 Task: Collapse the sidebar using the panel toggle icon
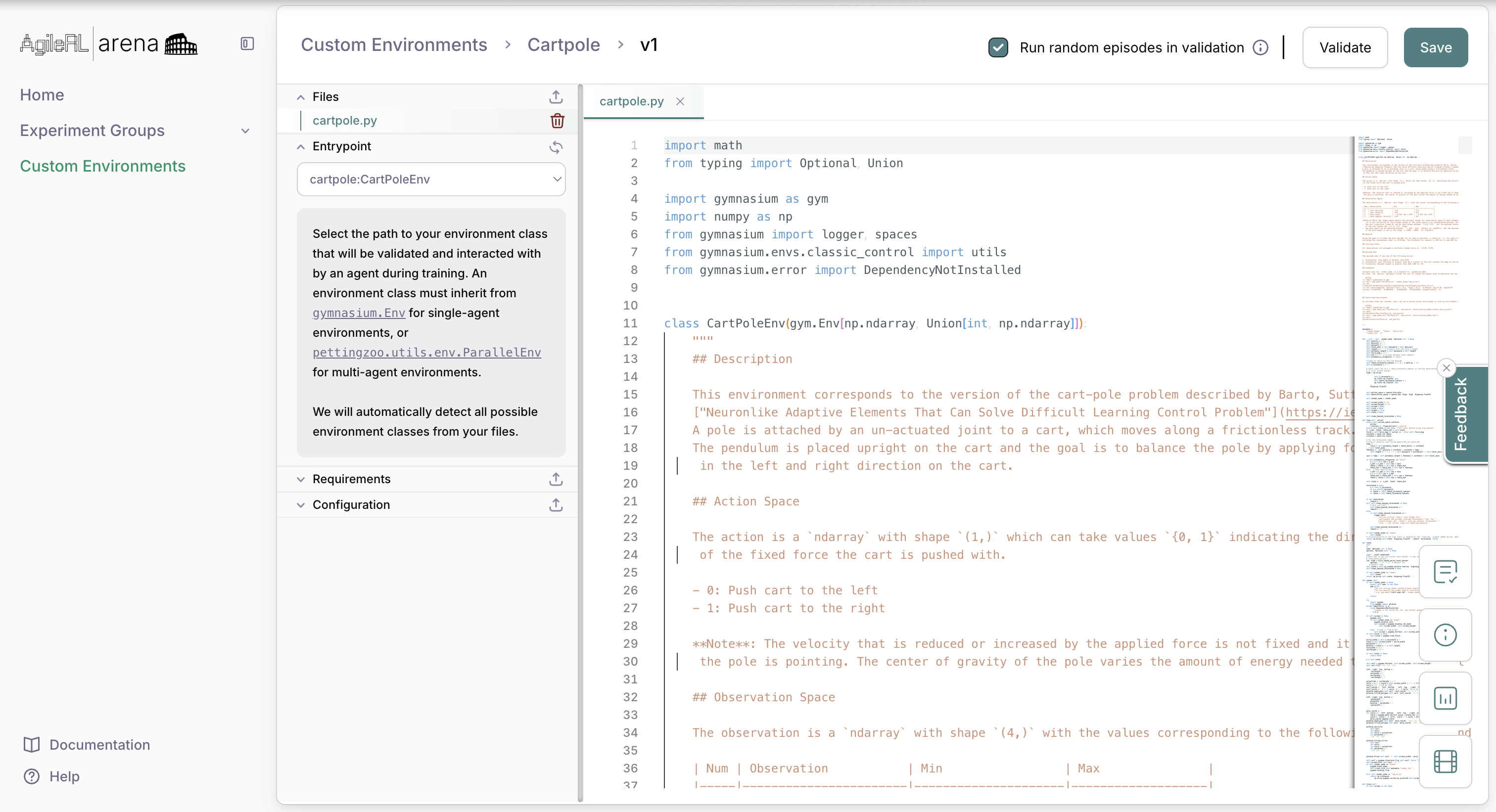tap(246, 43)
